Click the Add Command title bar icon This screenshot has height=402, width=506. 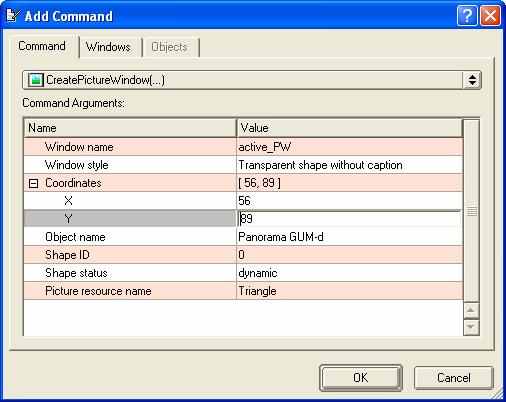point(13,15)
